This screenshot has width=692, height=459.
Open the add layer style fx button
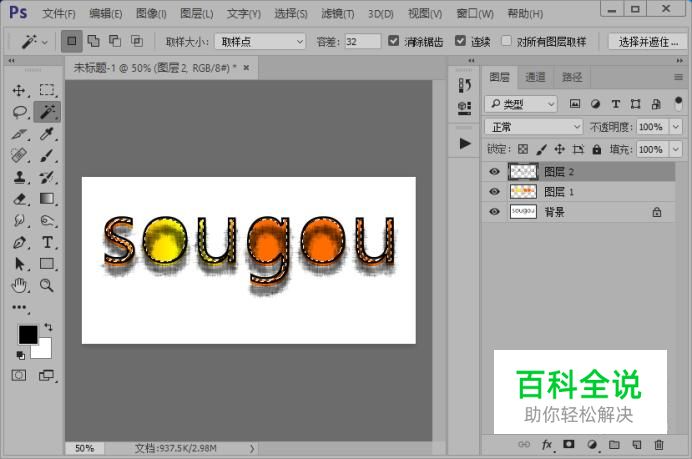point(546,444)
